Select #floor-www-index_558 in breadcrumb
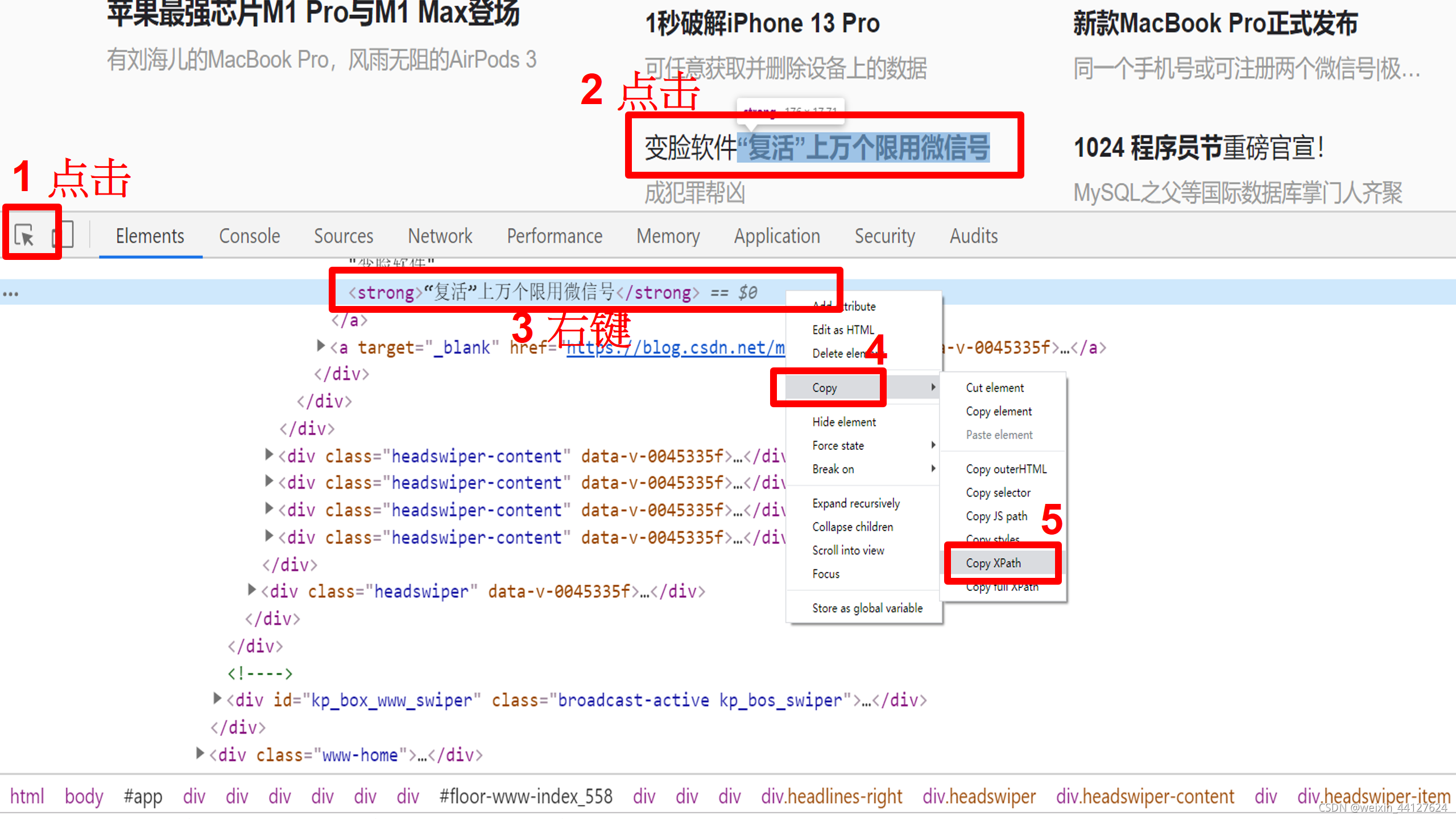This screenshot has width=1456, height=819. click(x=526, y=796)
